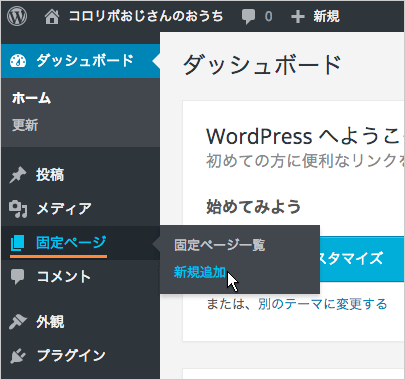This screenshot has width=405, height=380.
Task: Open ホーム under the dashboard menu
Action: pyautogui.click(x=31, y=98)
